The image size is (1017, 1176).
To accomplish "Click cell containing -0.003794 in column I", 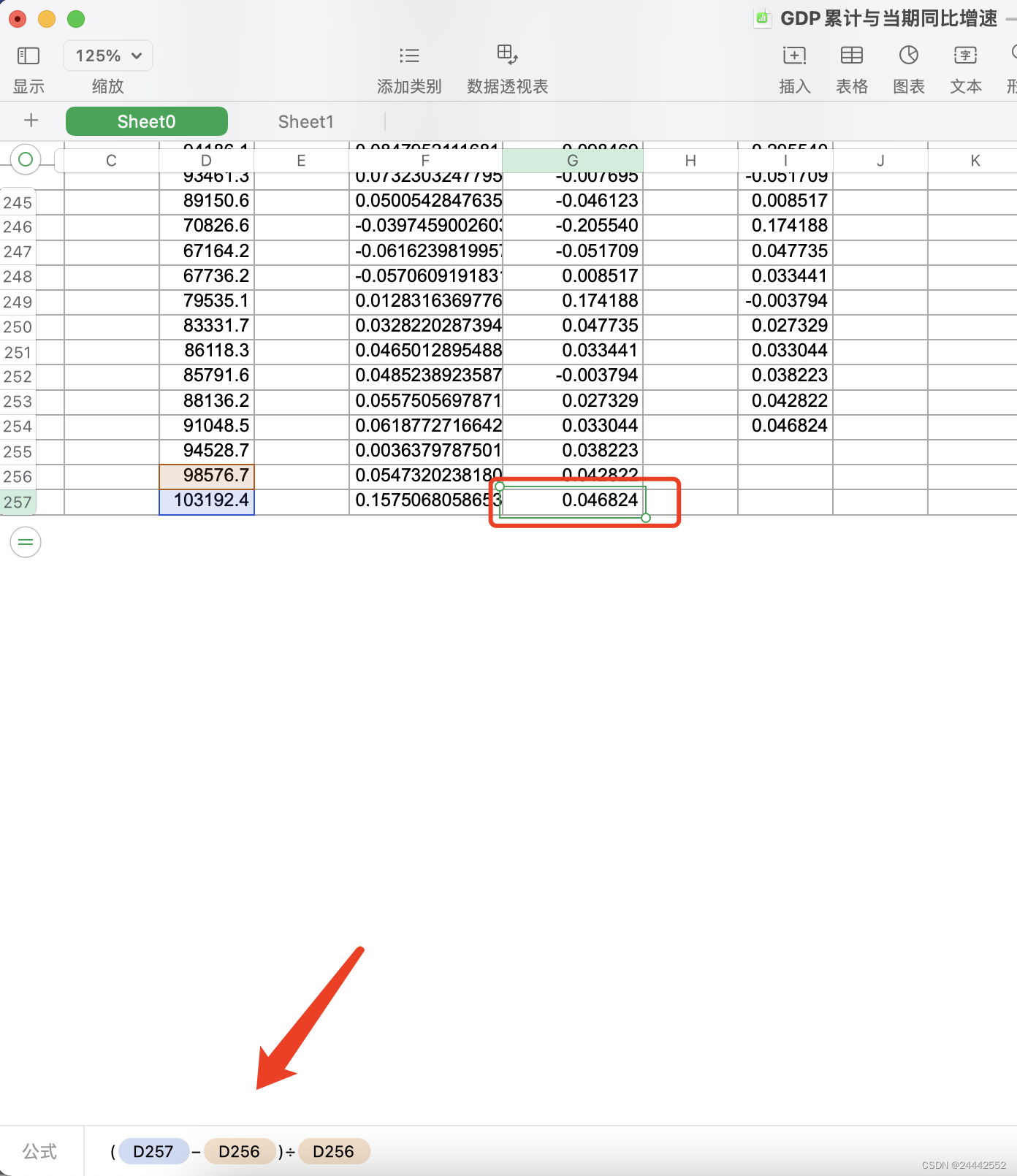I will (785, 302).
